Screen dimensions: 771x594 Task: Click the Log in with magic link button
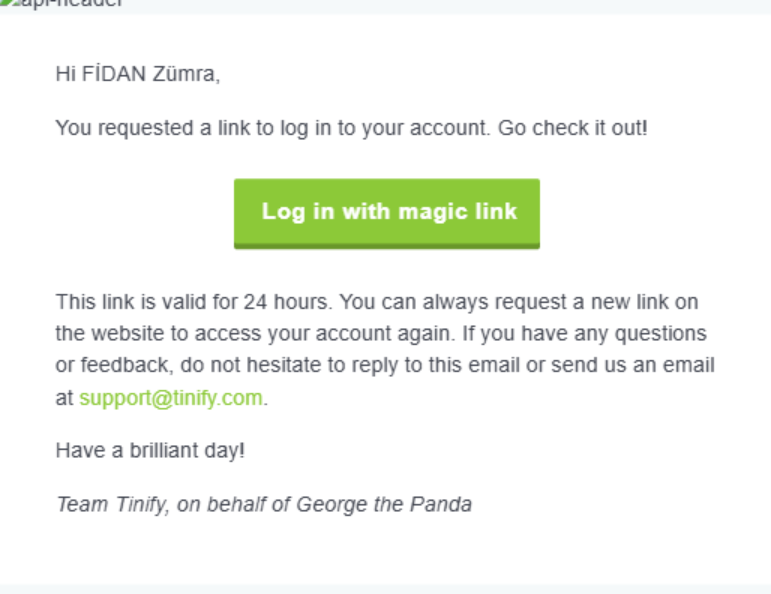point(387,212)
